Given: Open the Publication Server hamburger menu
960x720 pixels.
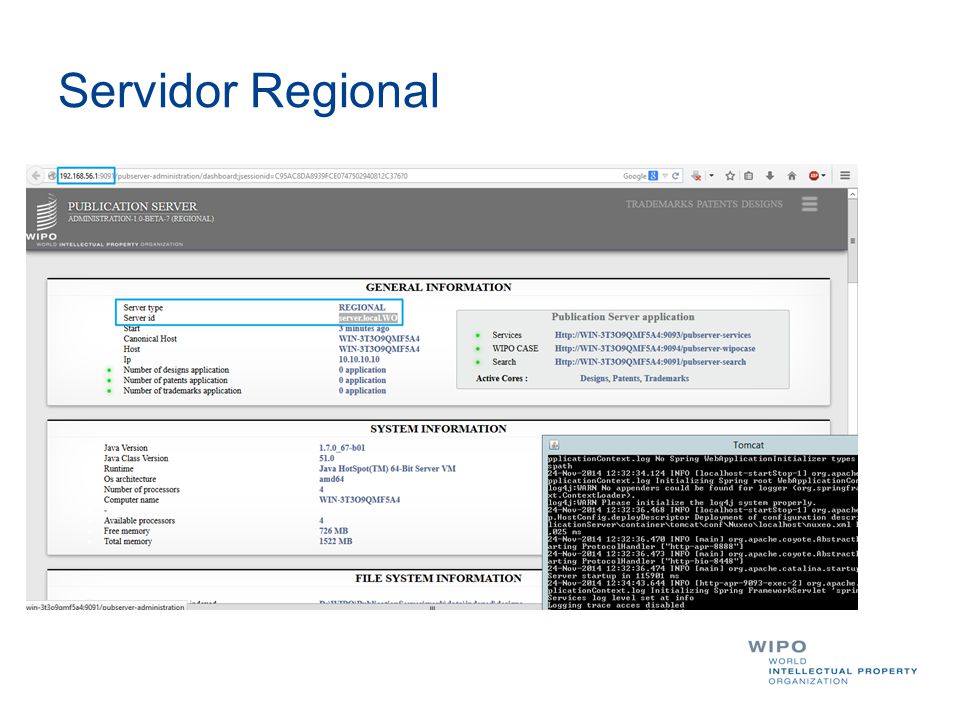Looking at the screenshot, I should click(809, 204).
